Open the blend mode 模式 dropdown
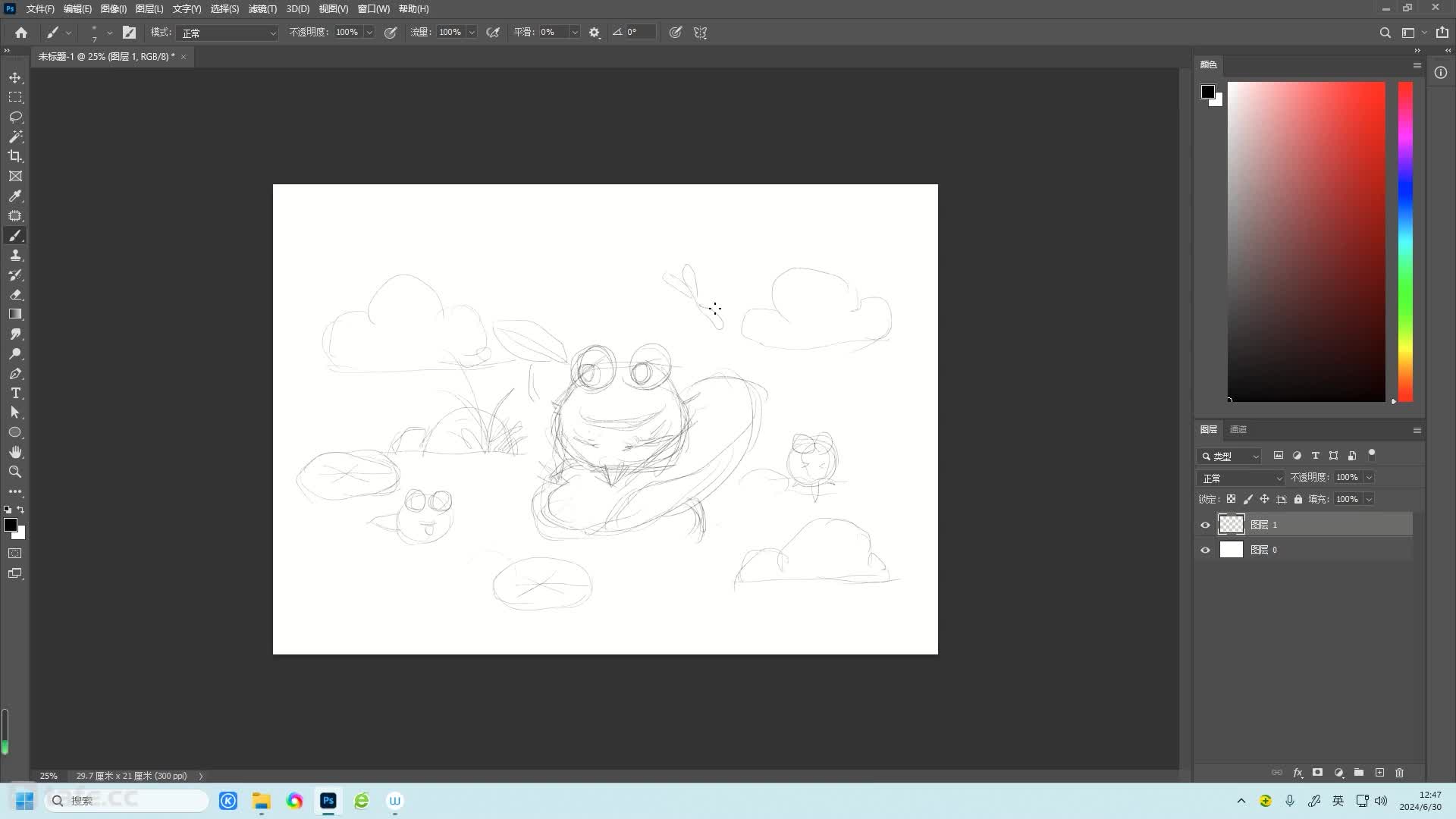The height and width of the screenshot is (819, 1456). pos(228,33)
